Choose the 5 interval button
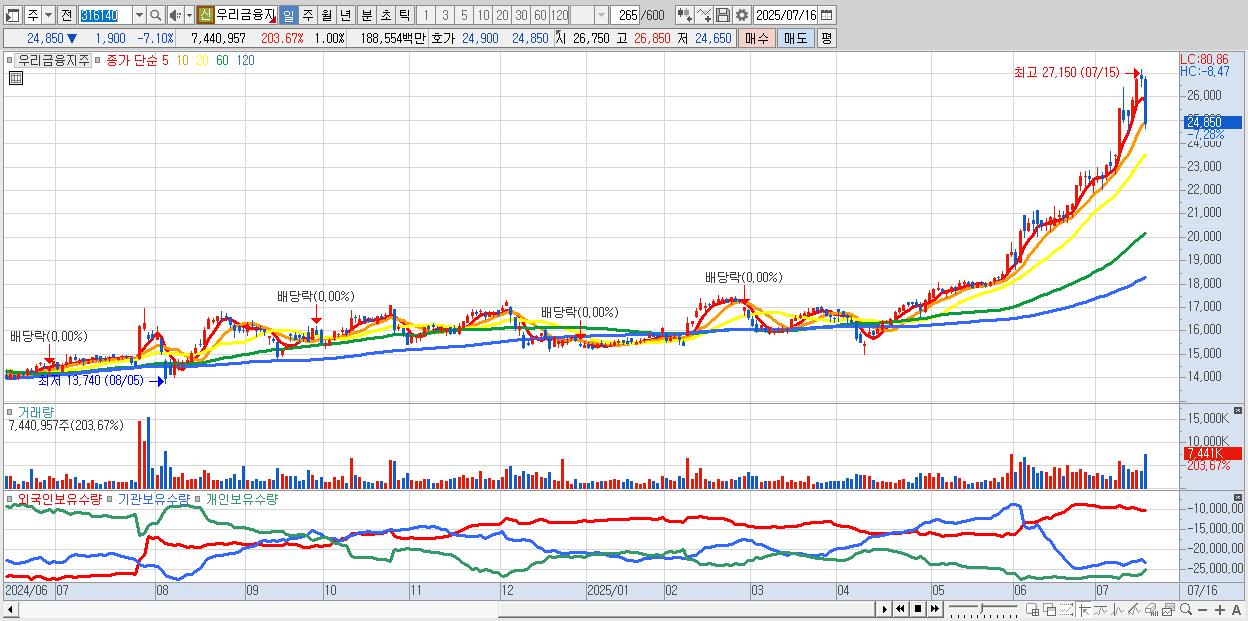1248x621 pixels. [464, 16]
